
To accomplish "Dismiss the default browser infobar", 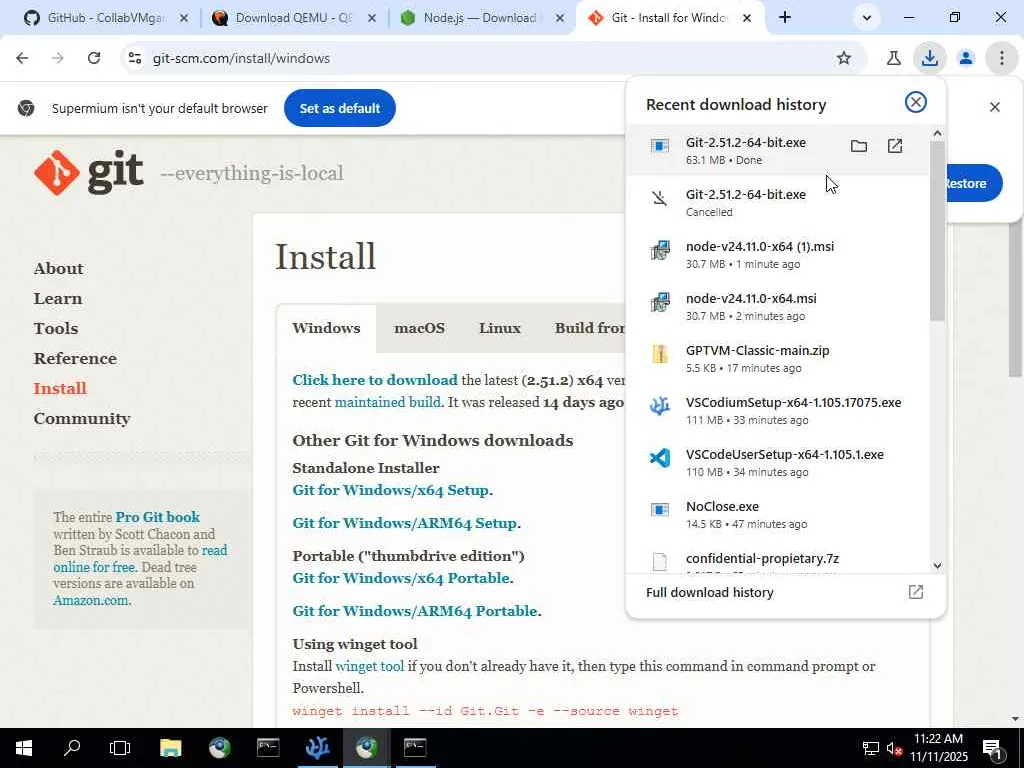I will (995, 107).
